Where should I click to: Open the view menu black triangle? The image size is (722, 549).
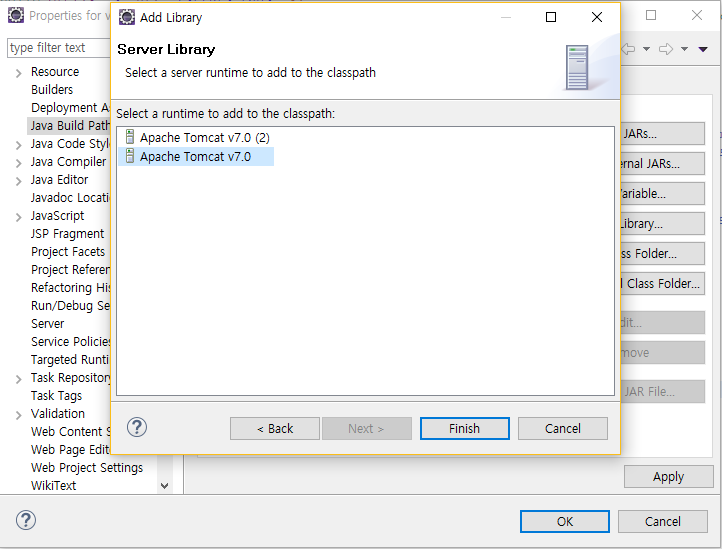703,49
